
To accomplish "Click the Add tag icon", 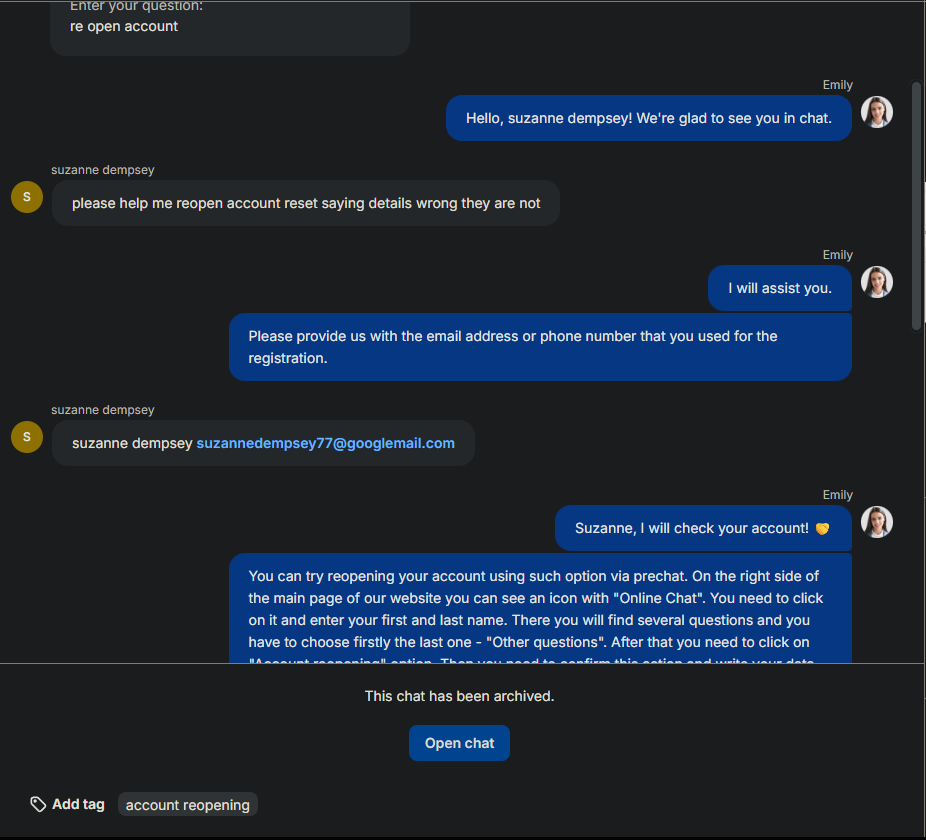I will coord(38,804).
